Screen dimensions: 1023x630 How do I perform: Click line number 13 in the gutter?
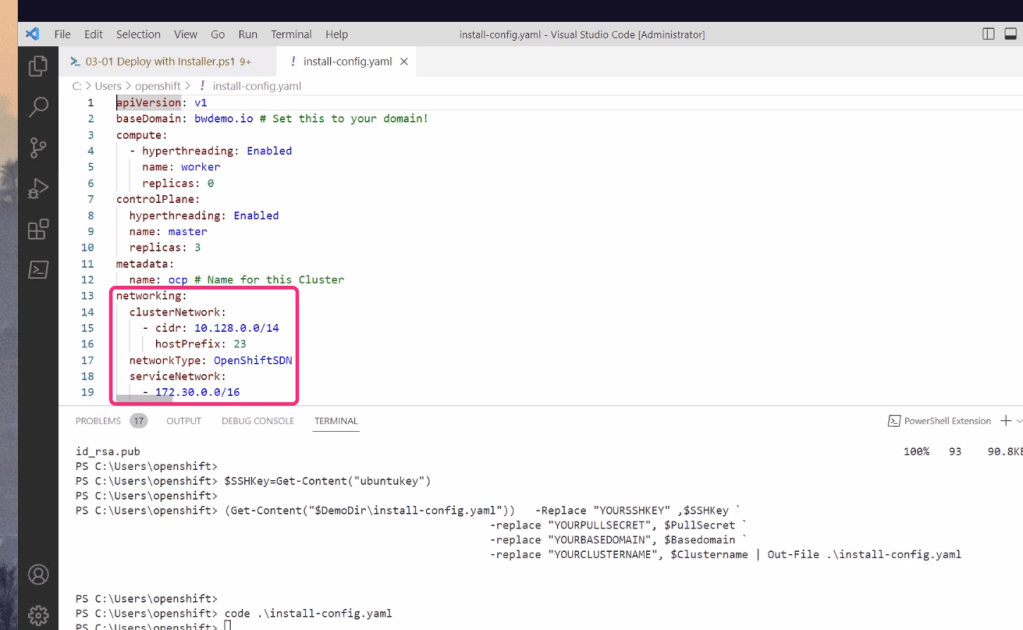click(x=87, y=295)
